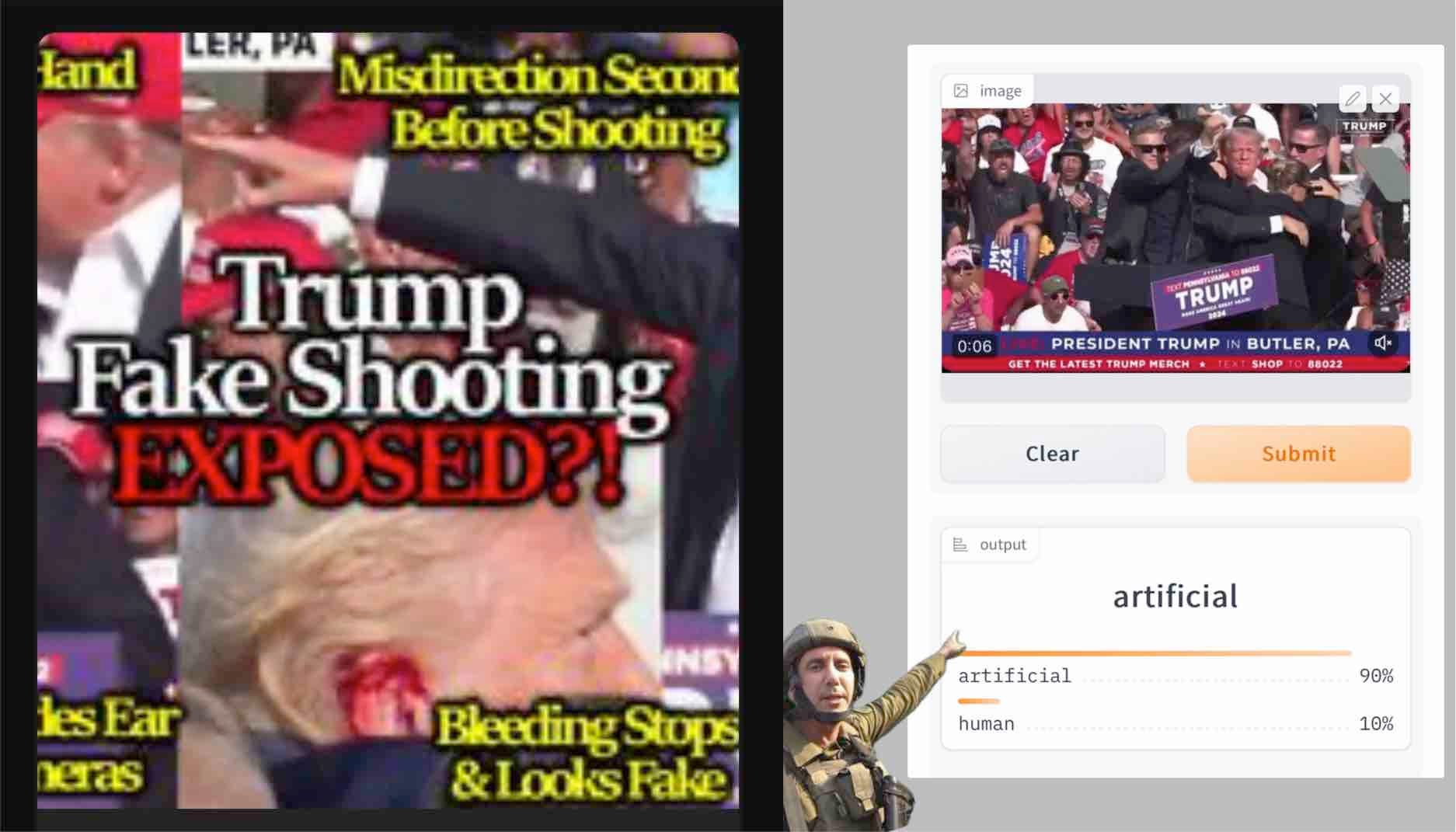Click the output label icon
Viewport: 1456px width, 832px height.
click(960, 545)
